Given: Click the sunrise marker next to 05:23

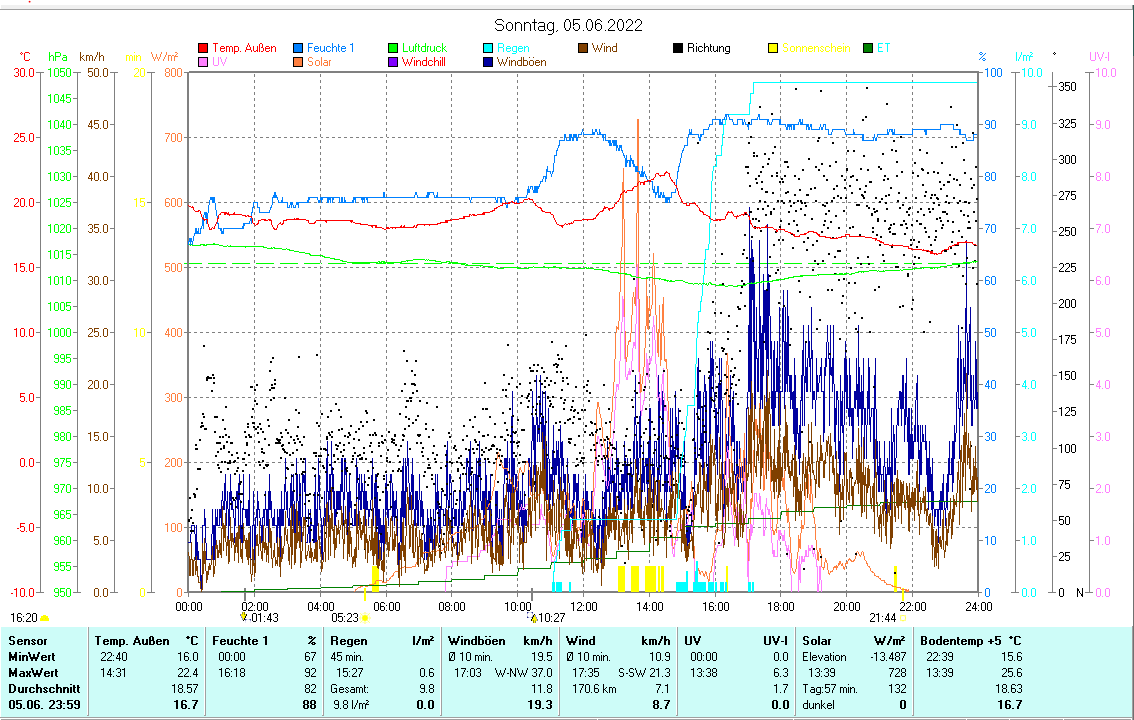Looking at the screenshot, I should (x=365, y=618).
